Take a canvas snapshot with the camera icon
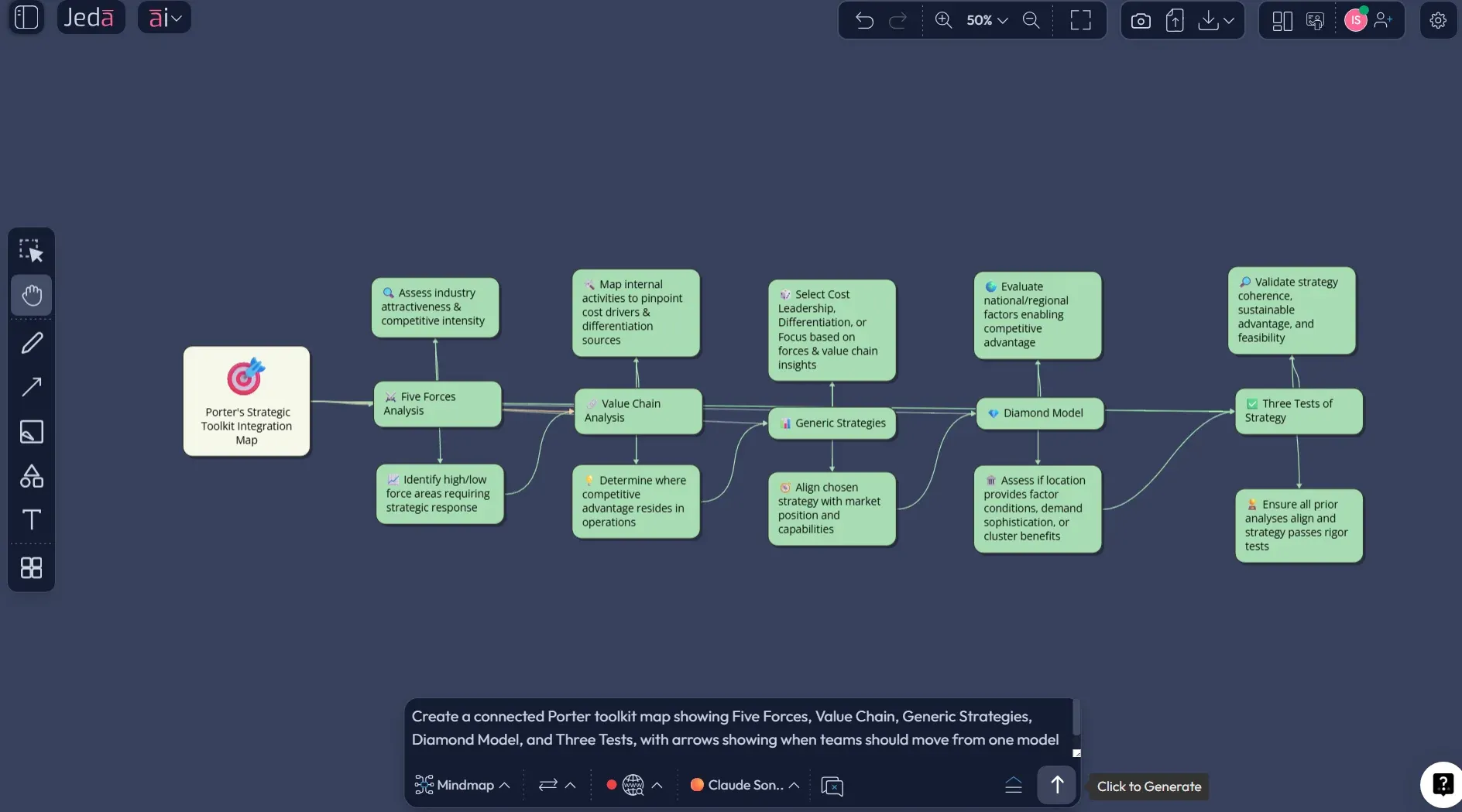 tap(1140, 20)
